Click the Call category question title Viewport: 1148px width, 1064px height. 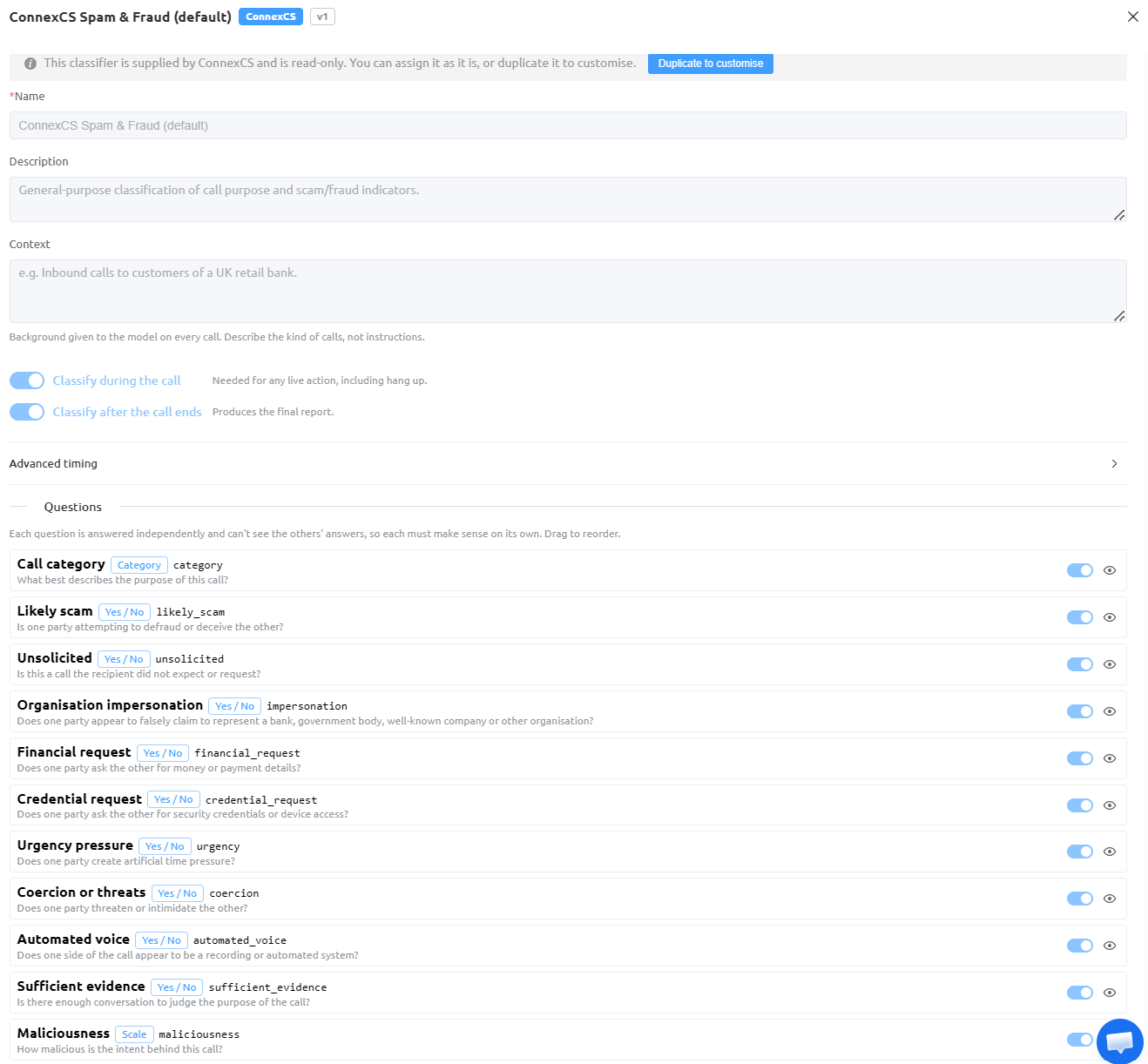click(61, 564)
